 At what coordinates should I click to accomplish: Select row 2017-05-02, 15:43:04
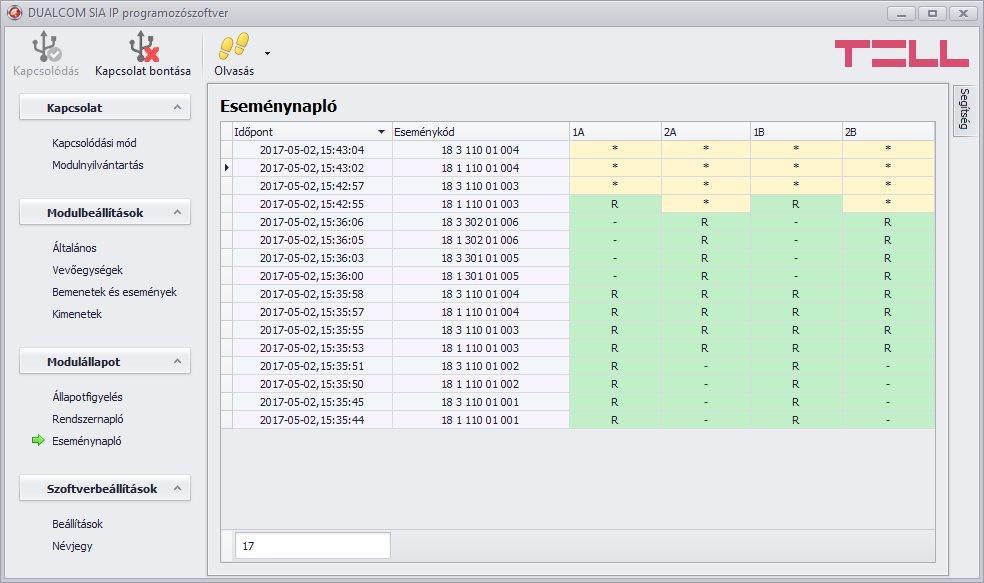tap(577, 150)
